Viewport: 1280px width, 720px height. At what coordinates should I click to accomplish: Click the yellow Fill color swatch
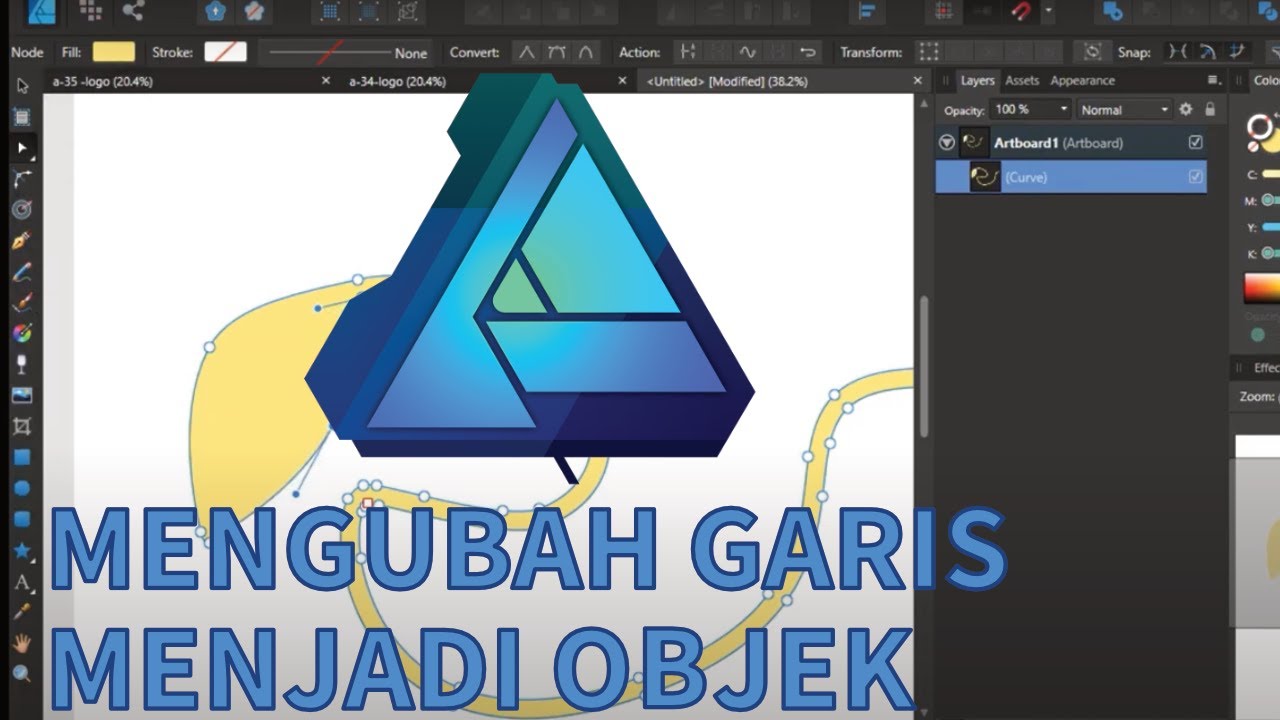[x=114, y=52]
